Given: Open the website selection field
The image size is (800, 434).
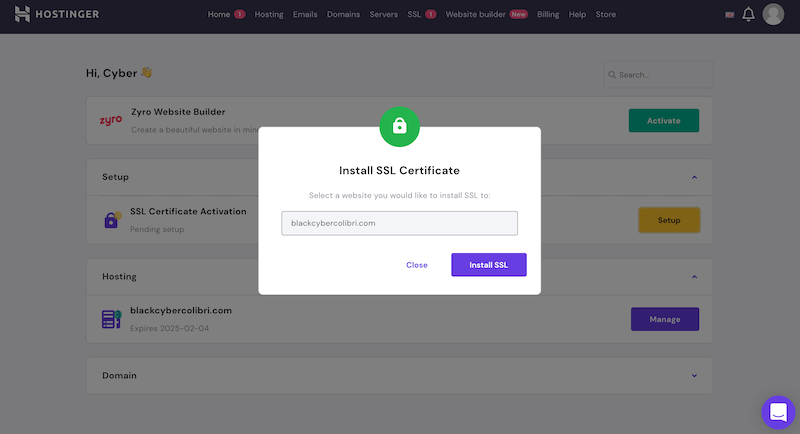Looking at the screenshot, I should [399, 223].
